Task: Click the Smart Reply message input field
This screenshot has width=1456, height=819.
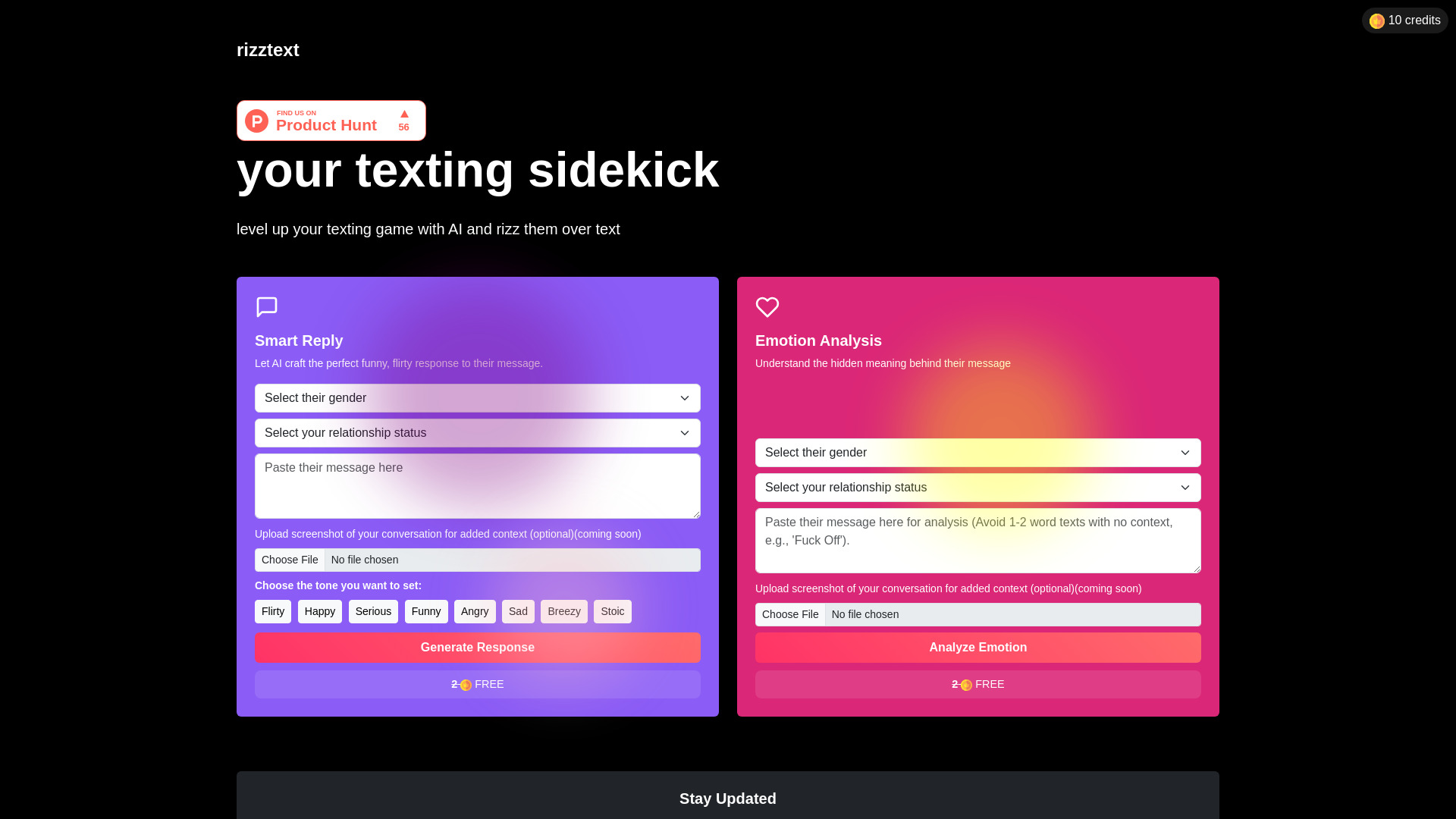Action: point(477,485)
